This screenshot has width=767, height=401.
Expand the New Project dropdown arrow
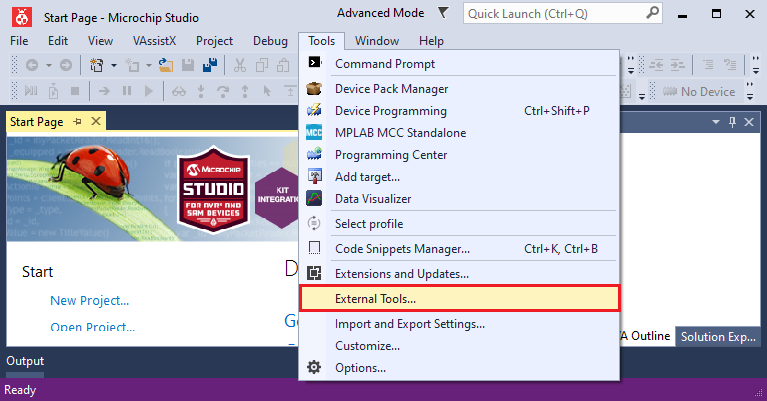tap(114, 65)
